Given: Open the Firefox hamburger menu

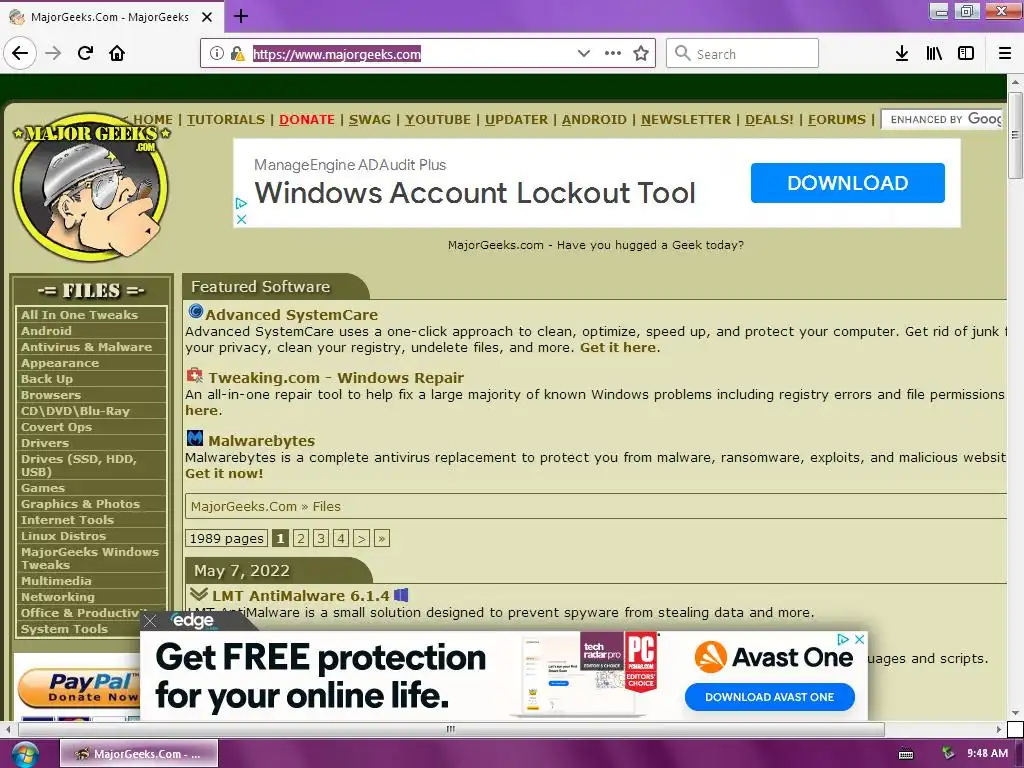Looking at the screenshot, I should pos(1004,53).
